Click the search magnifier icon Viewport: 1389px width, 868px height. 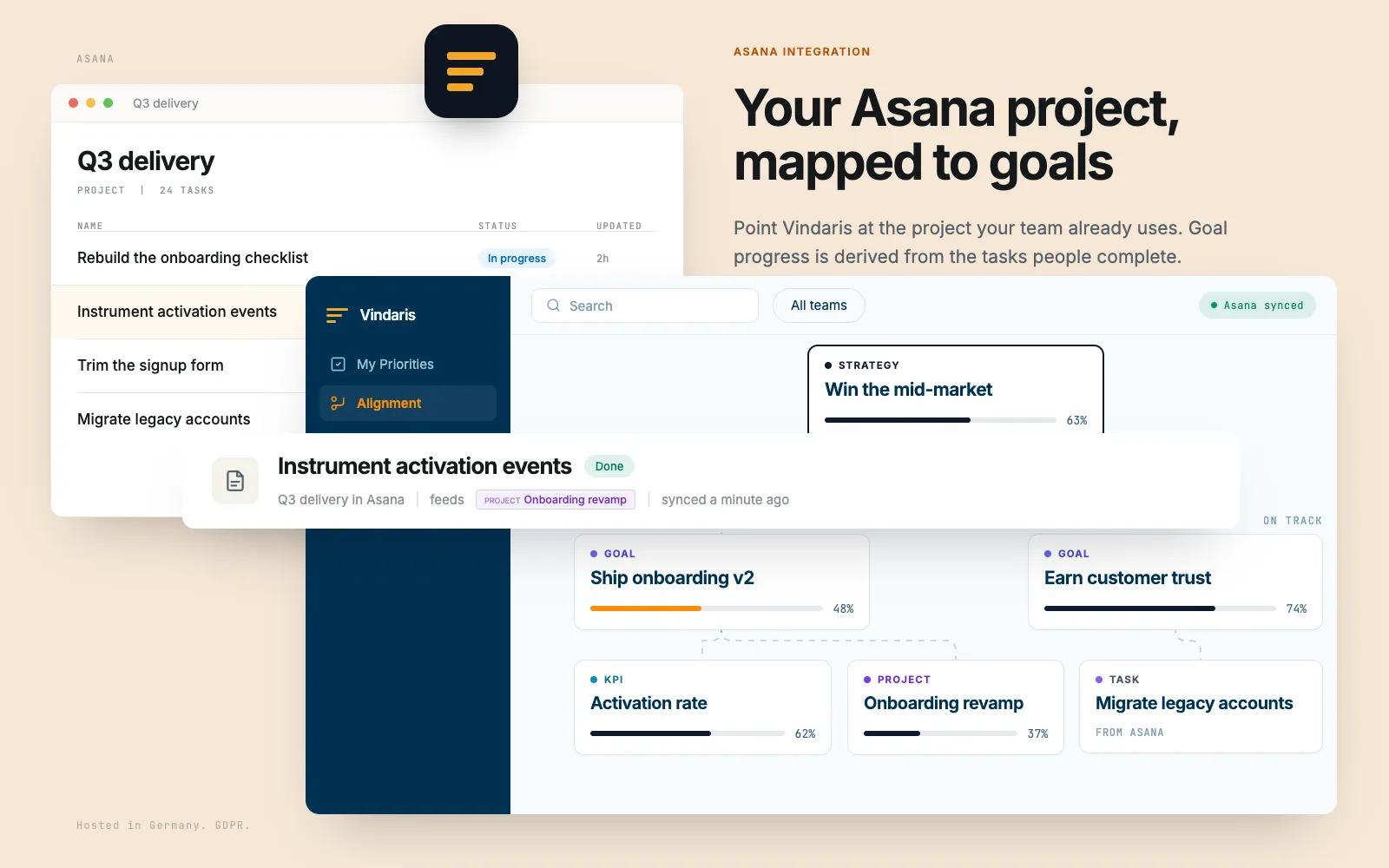coord(553,306)
